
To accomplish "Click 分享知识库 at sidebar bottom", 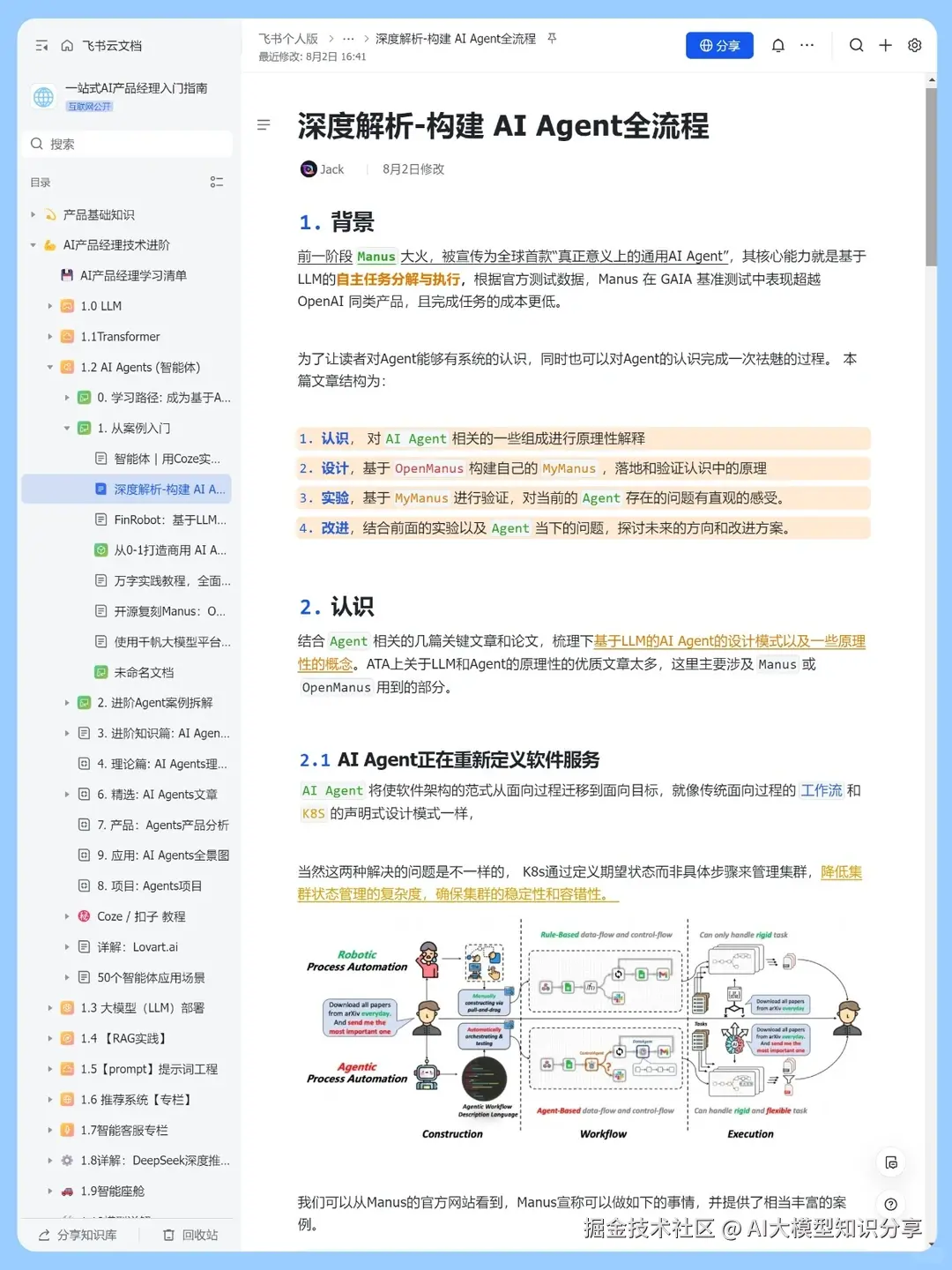I will coord(78,1236).
